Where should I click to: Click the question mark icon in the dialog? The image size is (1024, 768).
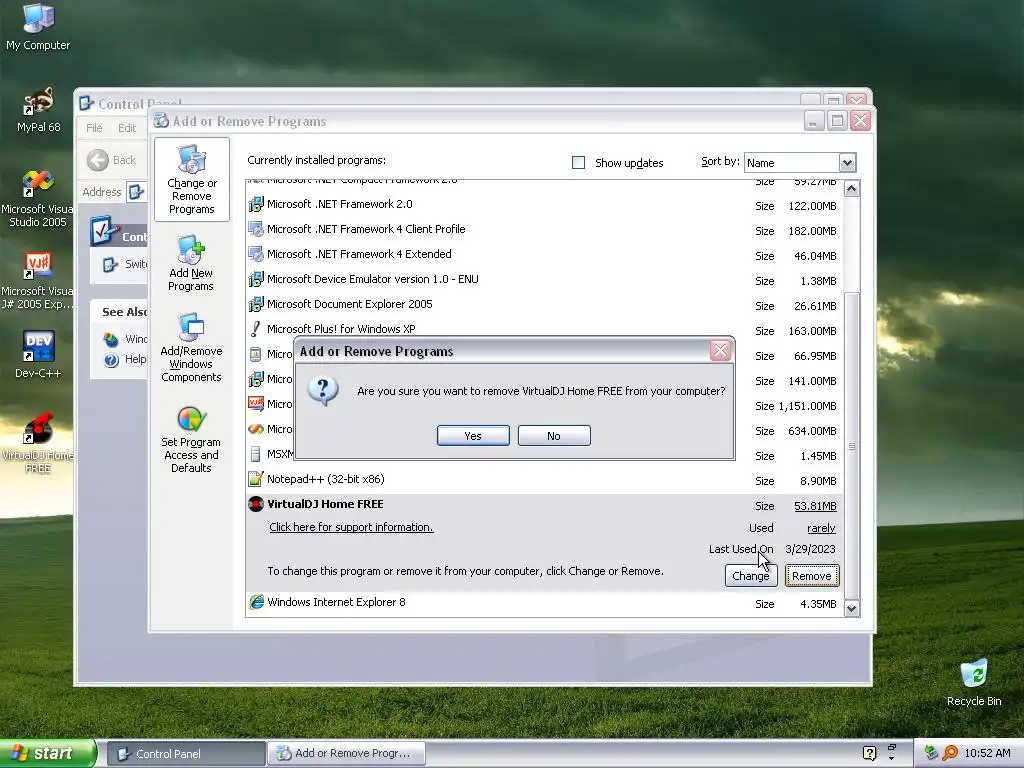click(323, 391)
